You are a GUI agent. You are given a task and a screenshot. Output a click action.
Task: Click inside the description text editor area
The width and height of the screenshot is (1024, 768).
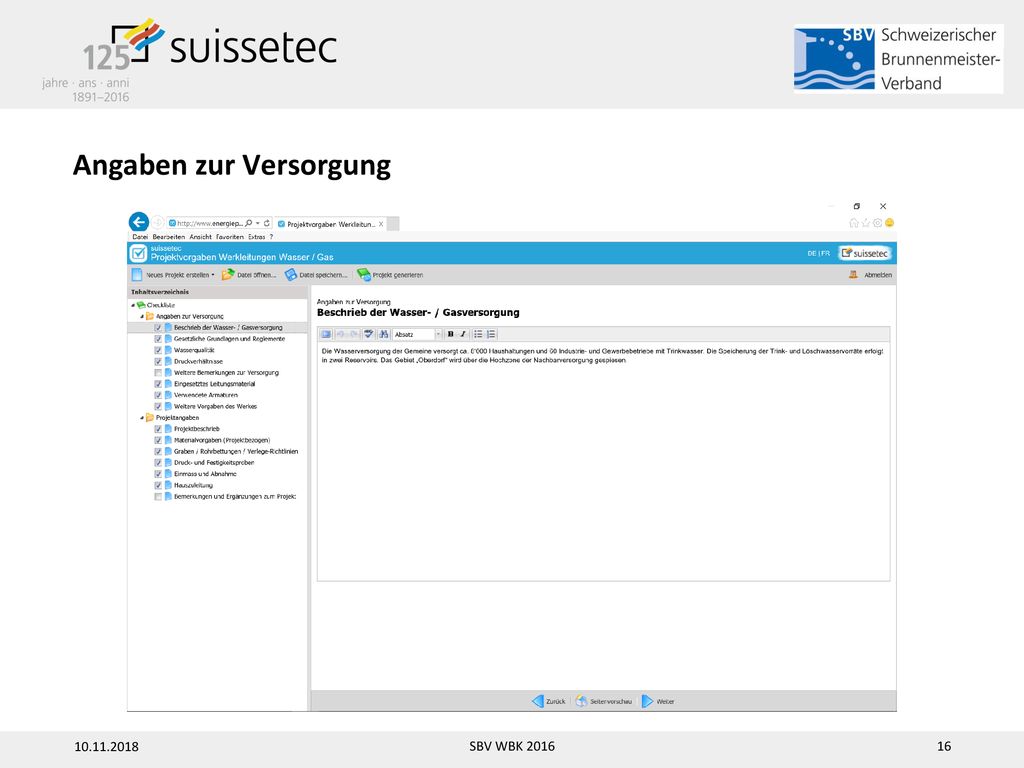(603, 462)
